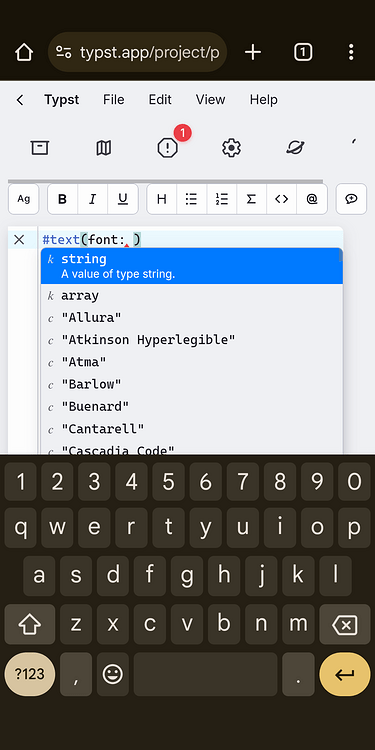Open the File menu

[113, 99]
